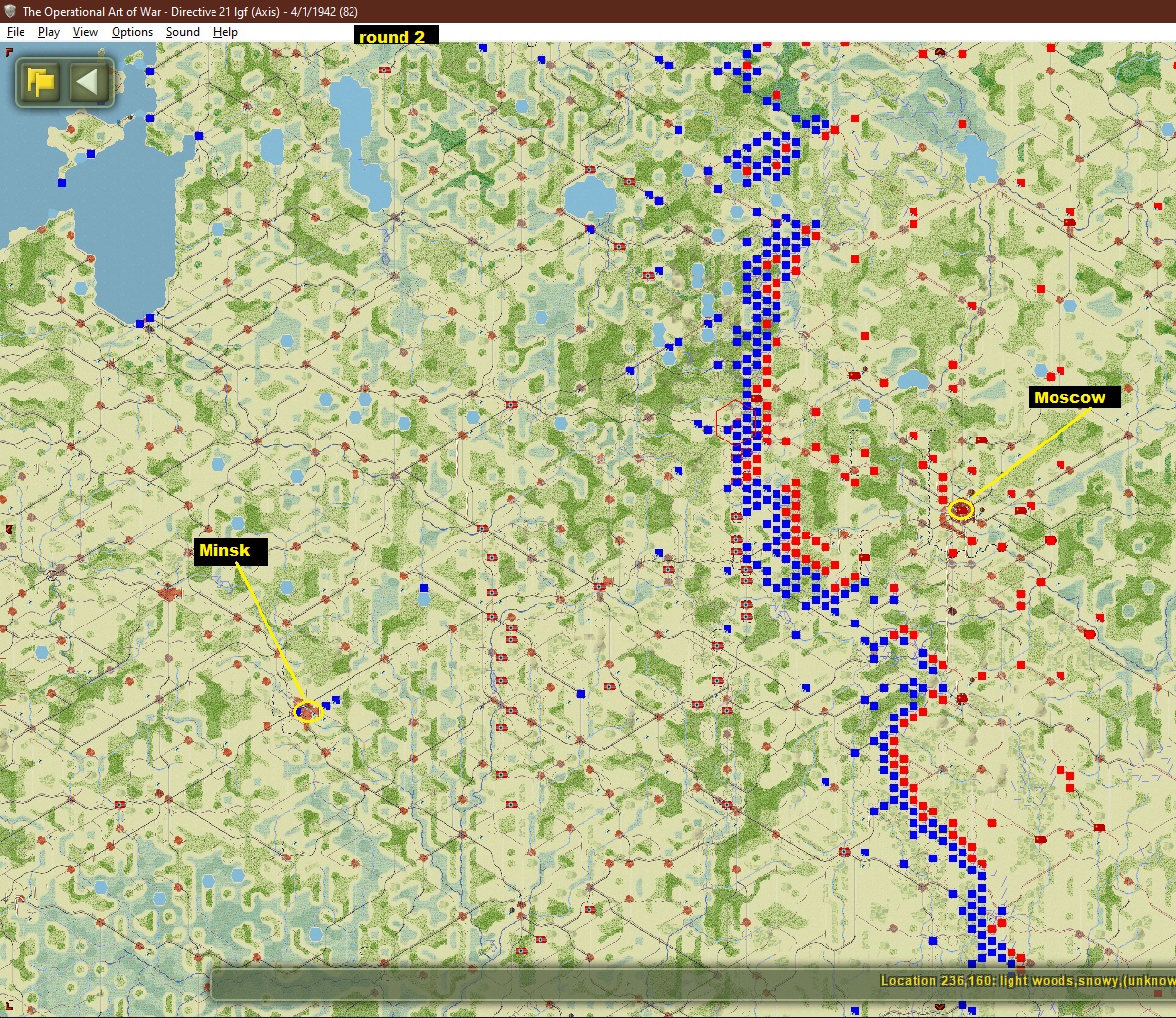Viewport: 1176px width, 1018px height.
Task: Select the circled Moscow city hex
Action: tap(961, 509)
